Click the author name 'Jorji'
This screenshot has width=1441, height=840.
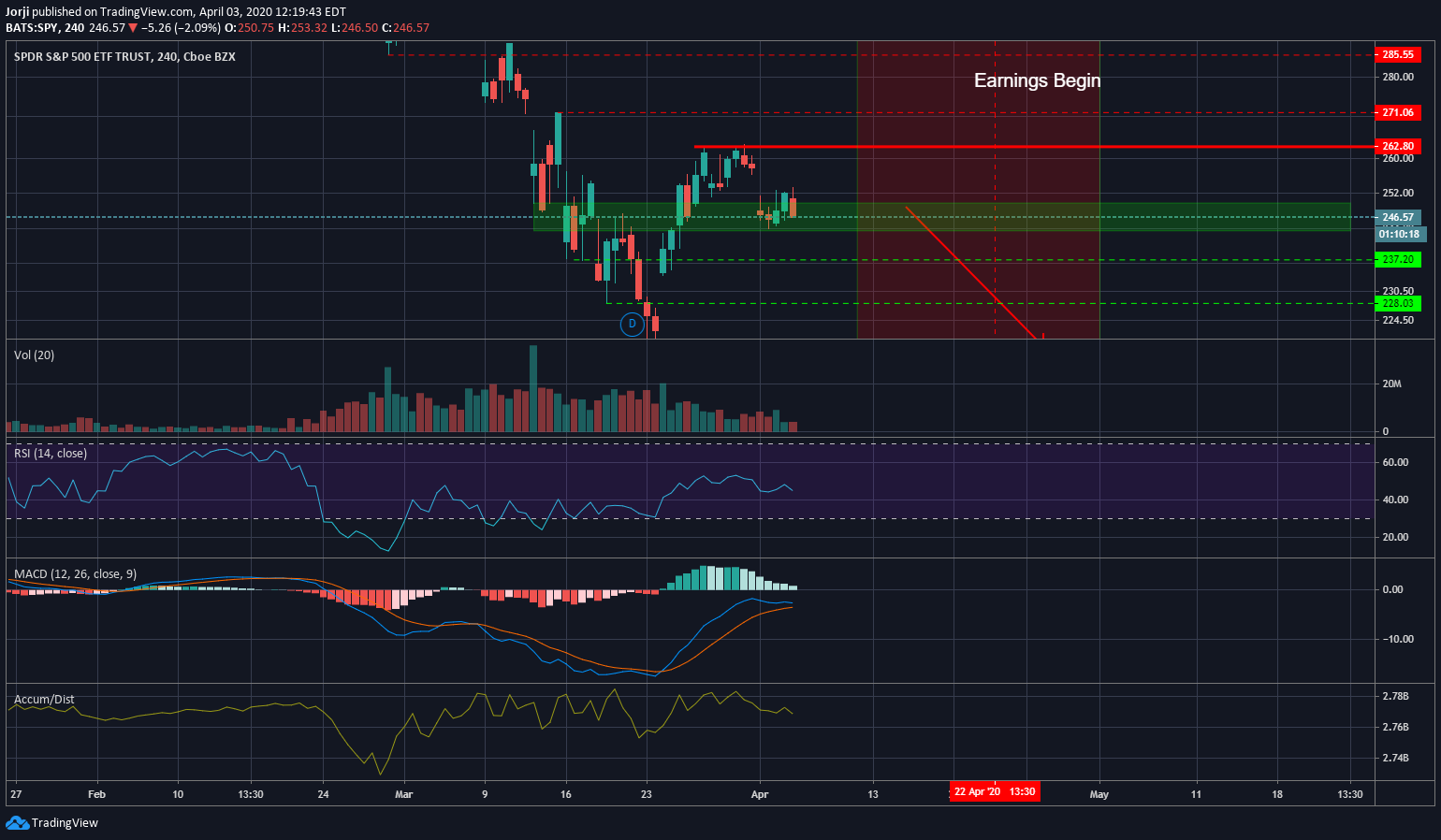[18, 12]
